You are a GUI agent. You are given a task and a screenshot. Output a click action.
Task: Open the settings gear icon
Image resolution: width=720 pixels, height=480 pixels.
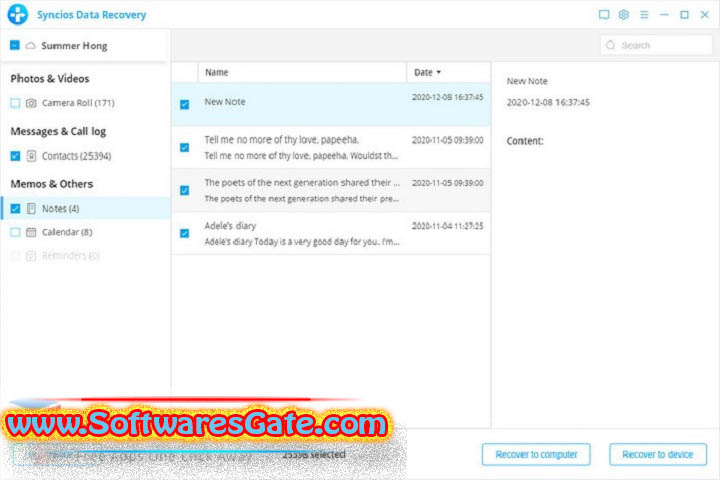point(624,15)
